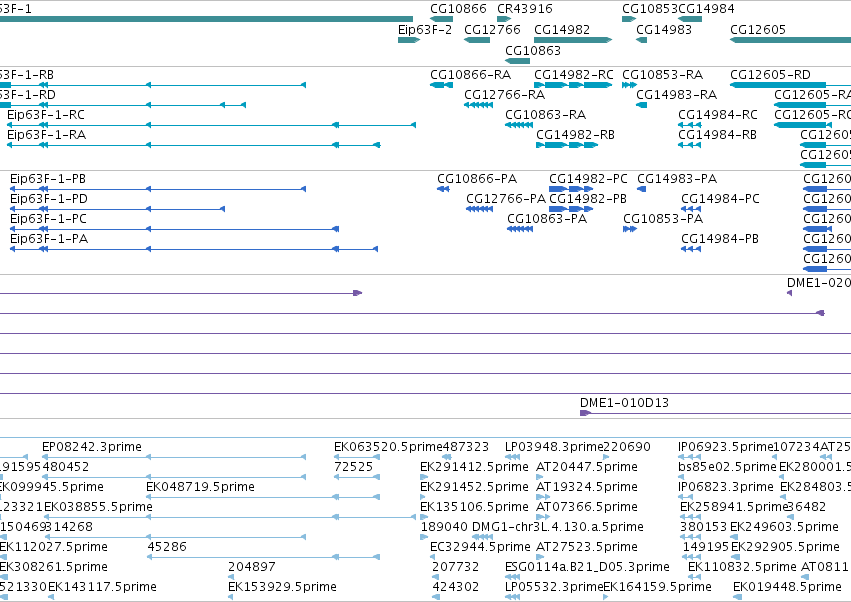Click protein CG12766-PA label

(506, 199)
